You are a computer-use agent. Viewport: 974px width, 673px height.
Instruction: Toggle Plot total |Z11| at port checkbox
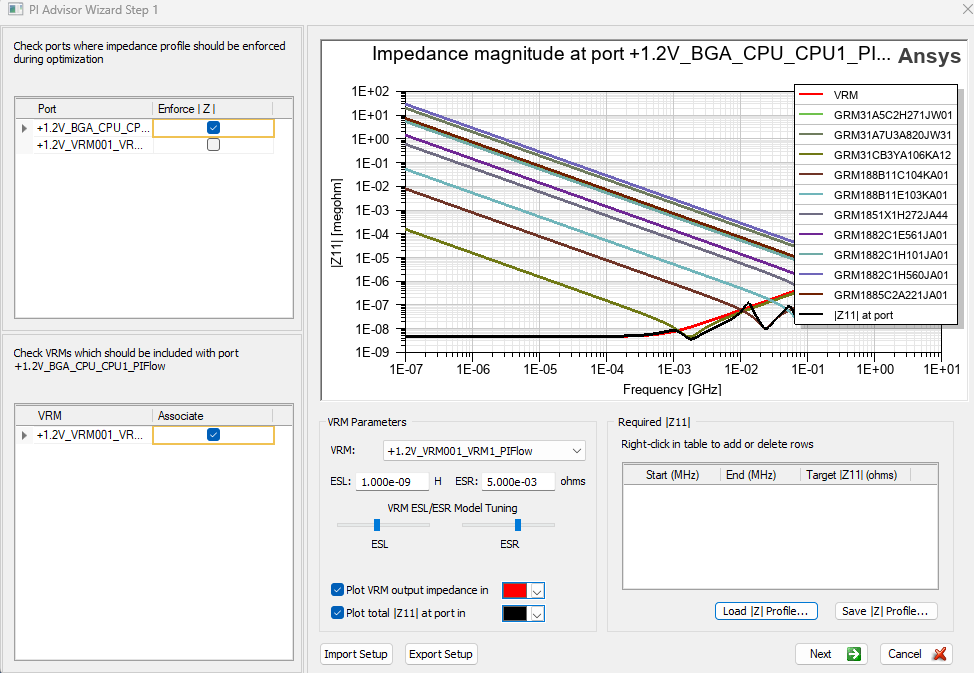[337, 613]
